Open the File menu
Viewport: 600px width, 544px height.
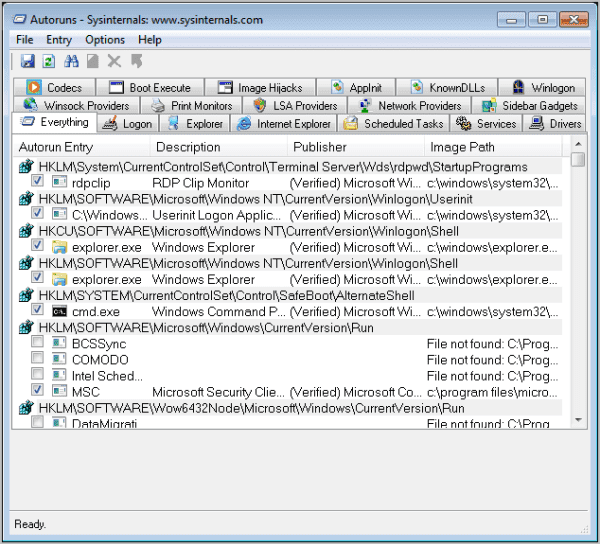tap(25, 39)
